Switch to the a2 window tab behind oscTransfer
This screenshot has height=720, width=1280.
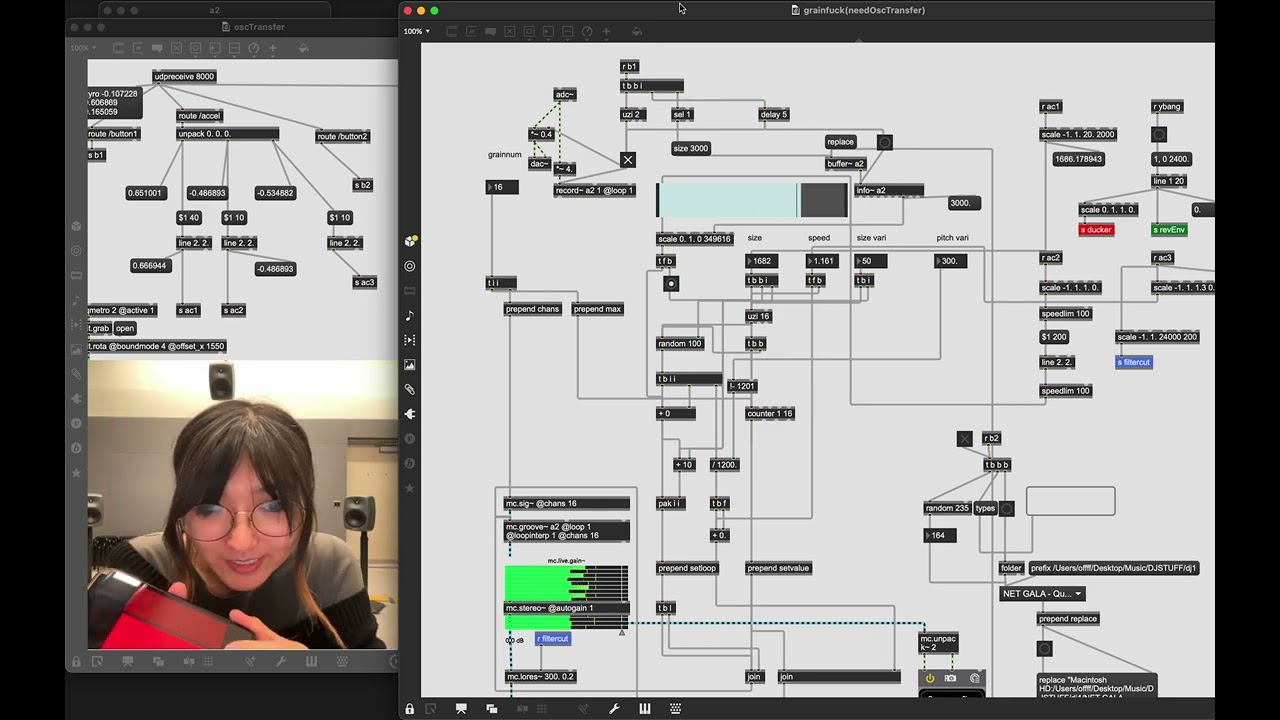coord(214,10)
